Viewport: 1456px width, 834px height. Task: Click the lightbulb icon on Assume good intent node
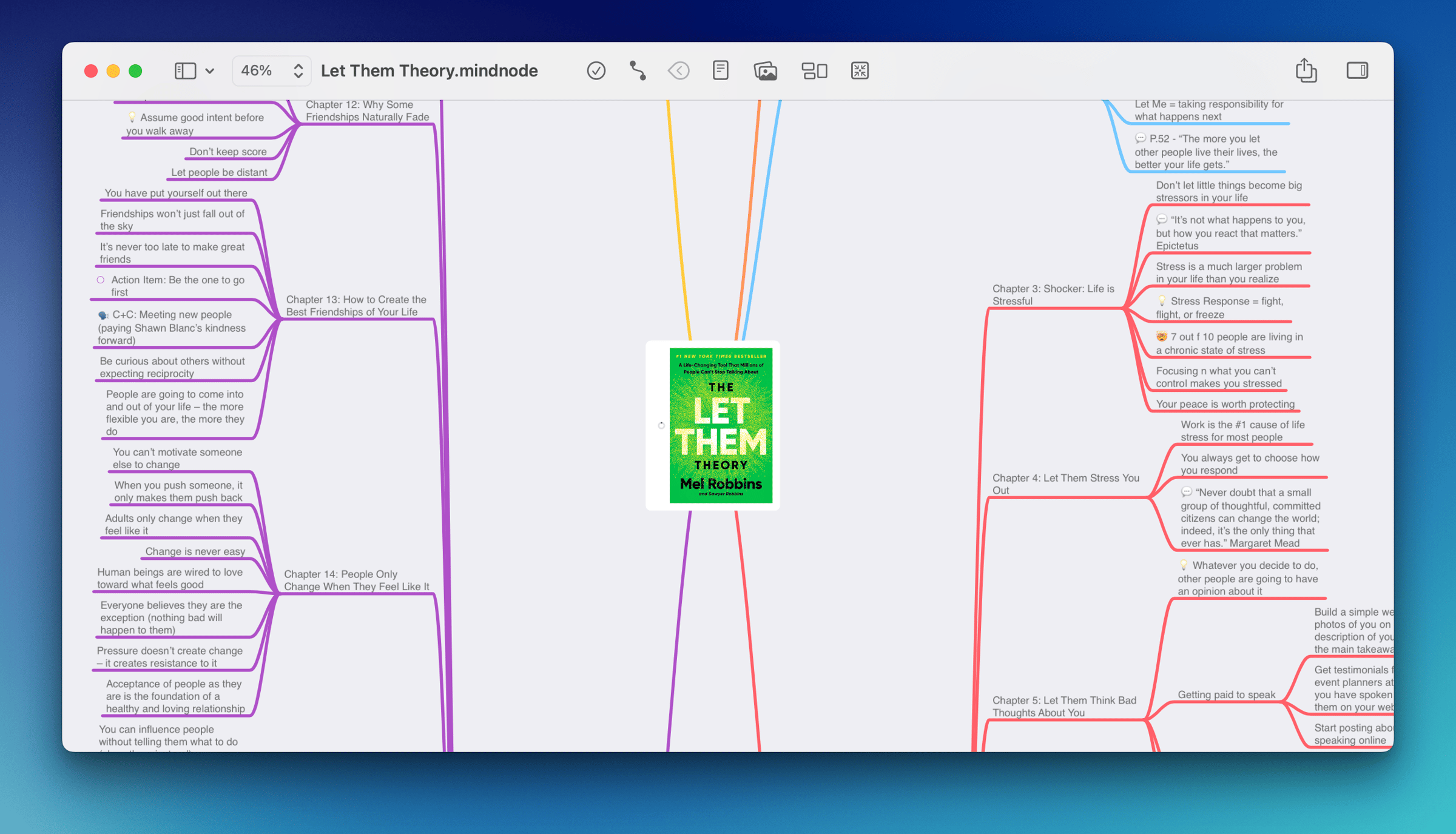click(132, 117)
